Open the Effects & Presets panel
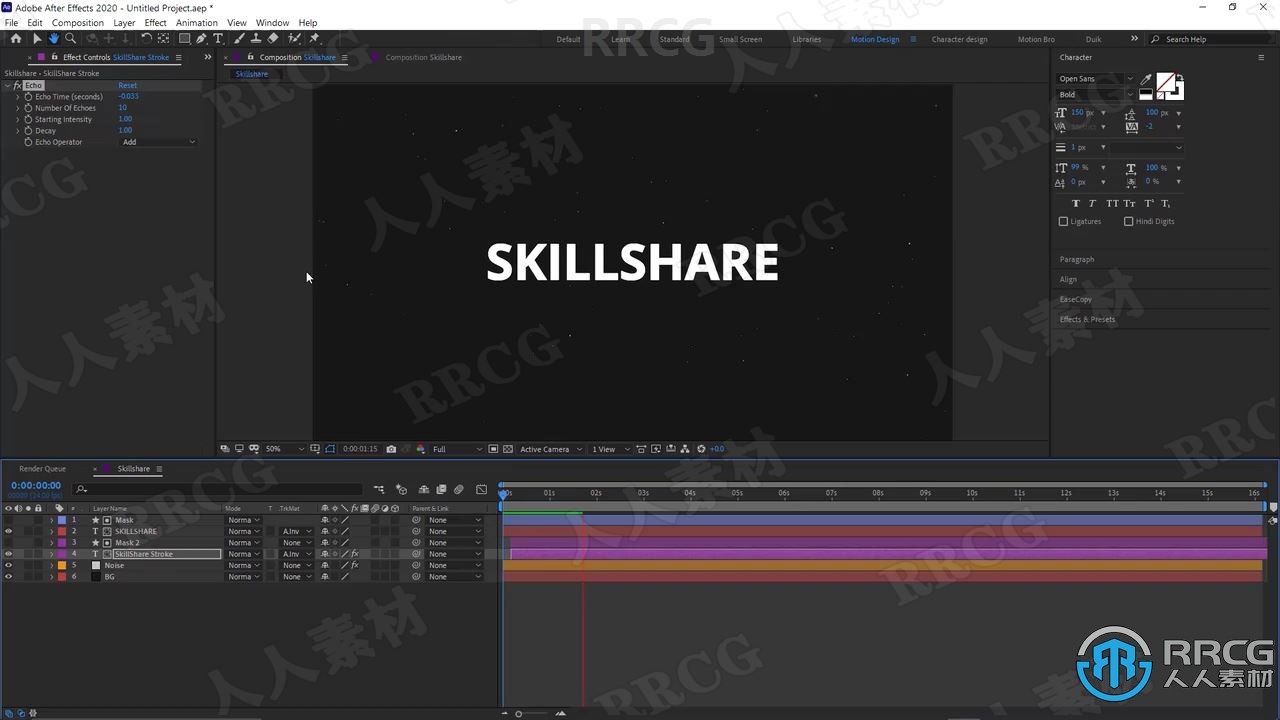 point(1087,319)
